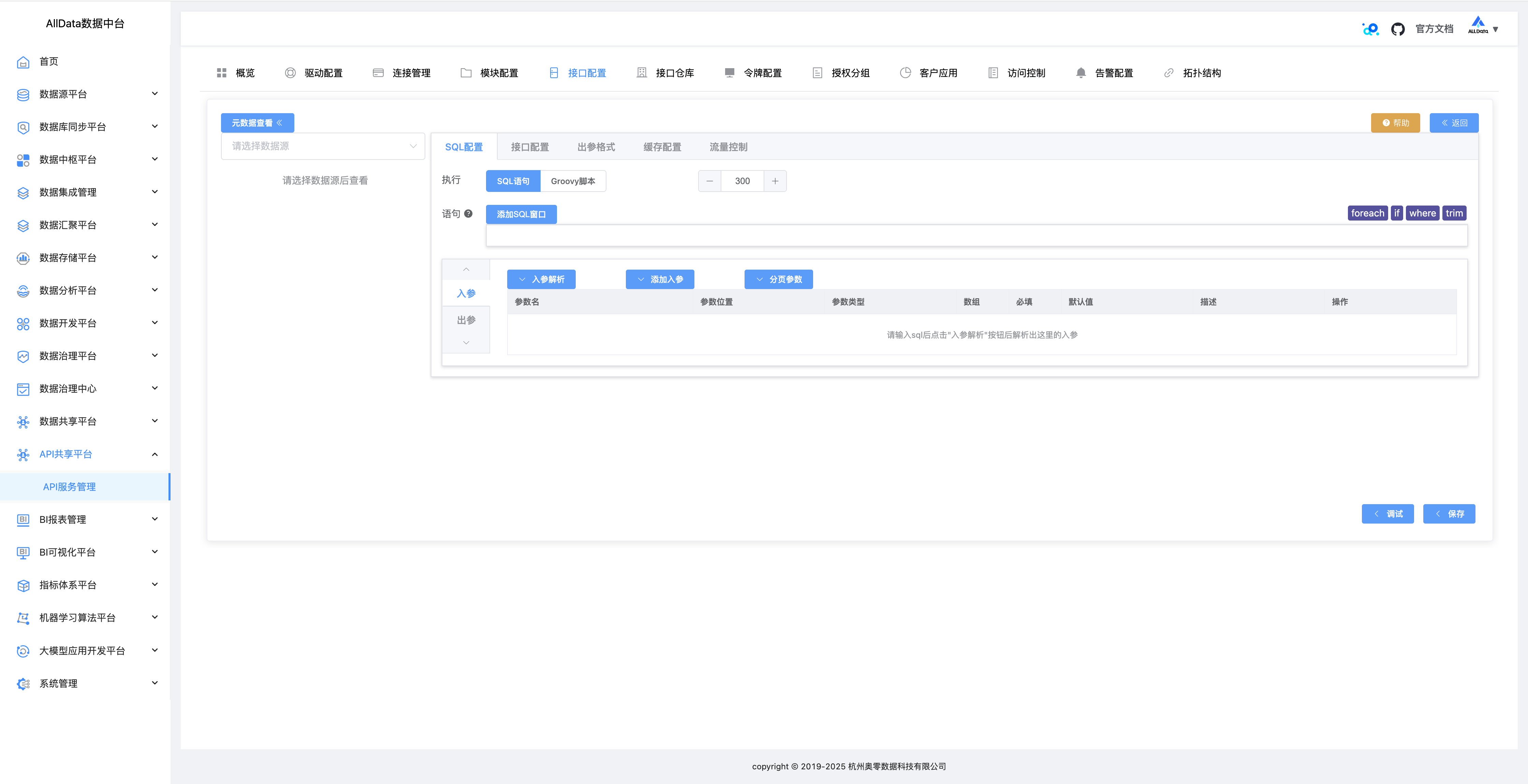This screenshot has width=1528, height=784.
Task: Collapse the 元数据查看 metadata panel
Action: coord(257,123)
